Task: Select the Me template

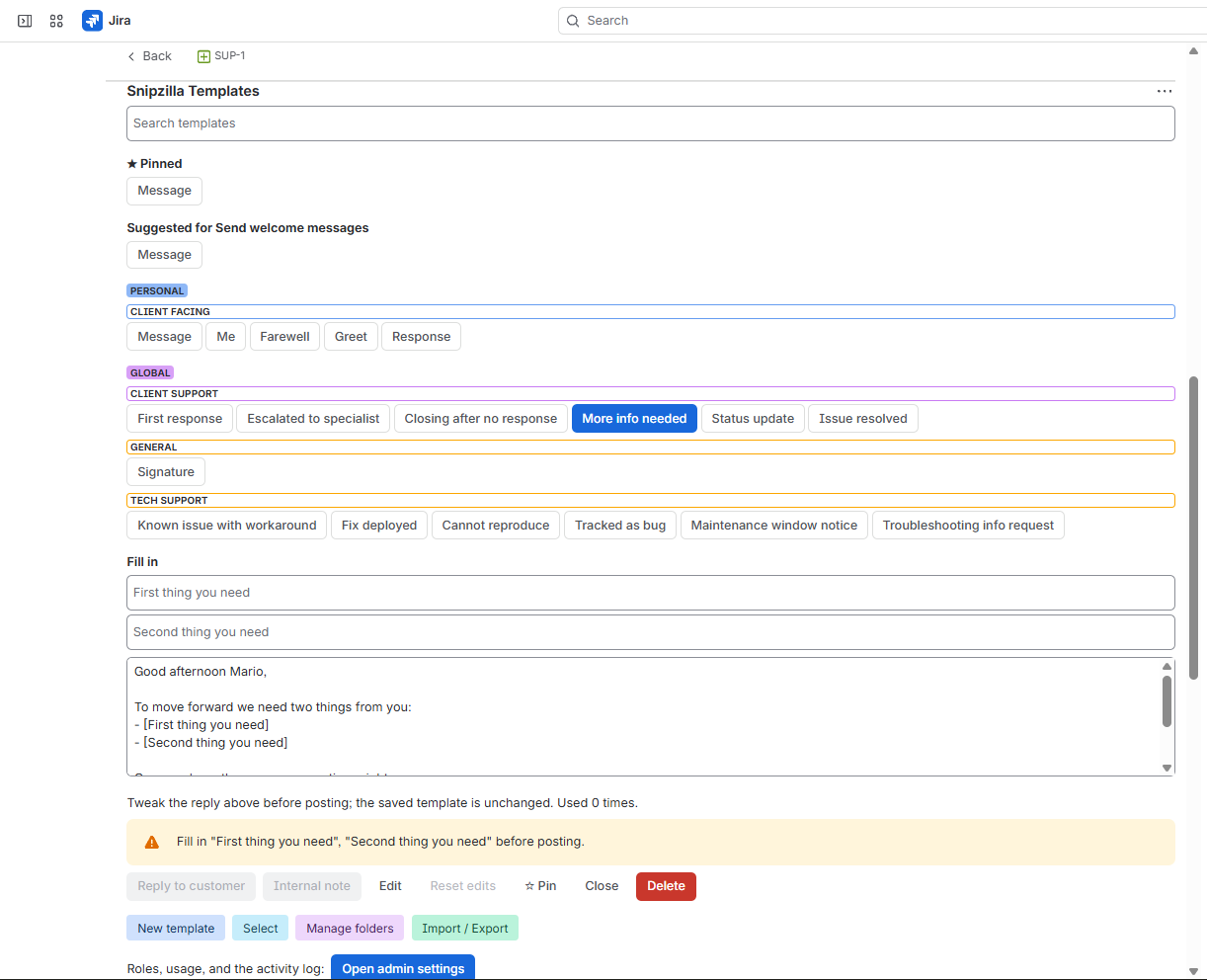Action: pyautogui.click(x=226, y=337)
